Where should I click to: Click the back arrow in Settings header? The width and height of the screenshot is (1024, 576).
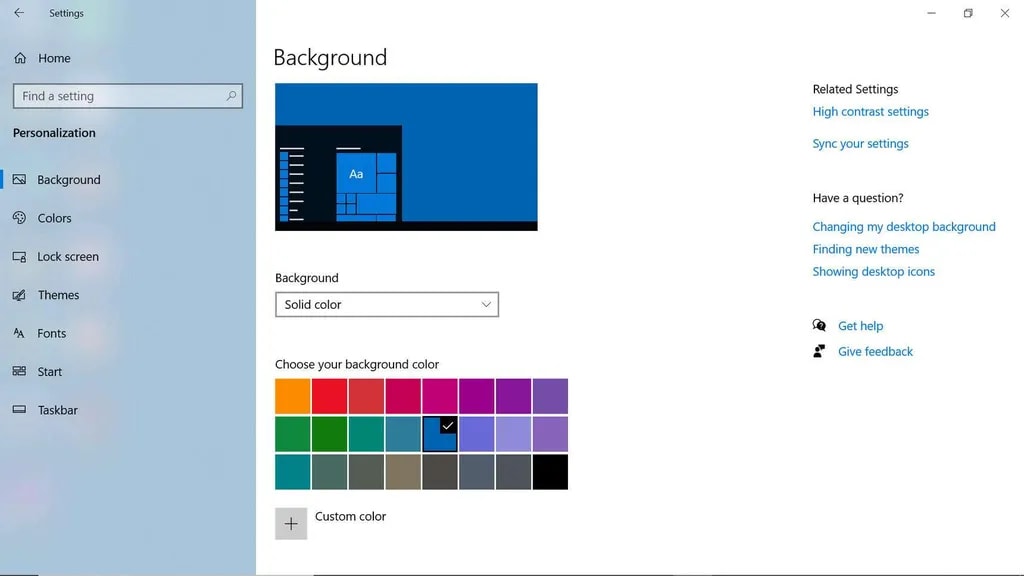point(18,13)
